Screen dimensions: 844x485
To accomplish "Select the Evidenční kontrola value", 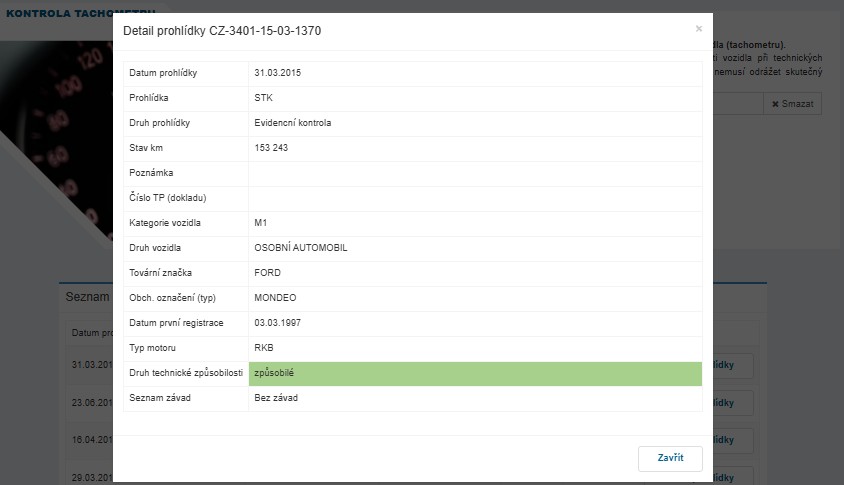I will pos(293,123).
